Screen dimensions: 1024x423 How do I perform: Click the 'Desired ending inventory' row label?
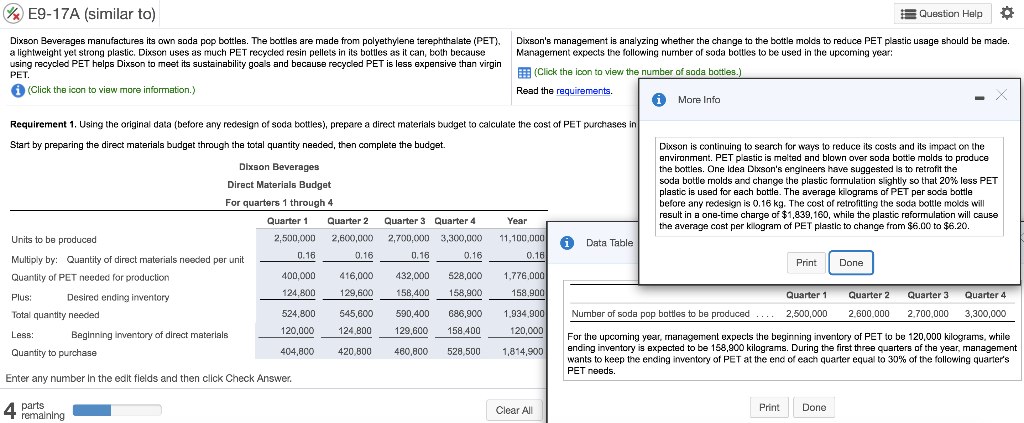[x=118, y=298]
